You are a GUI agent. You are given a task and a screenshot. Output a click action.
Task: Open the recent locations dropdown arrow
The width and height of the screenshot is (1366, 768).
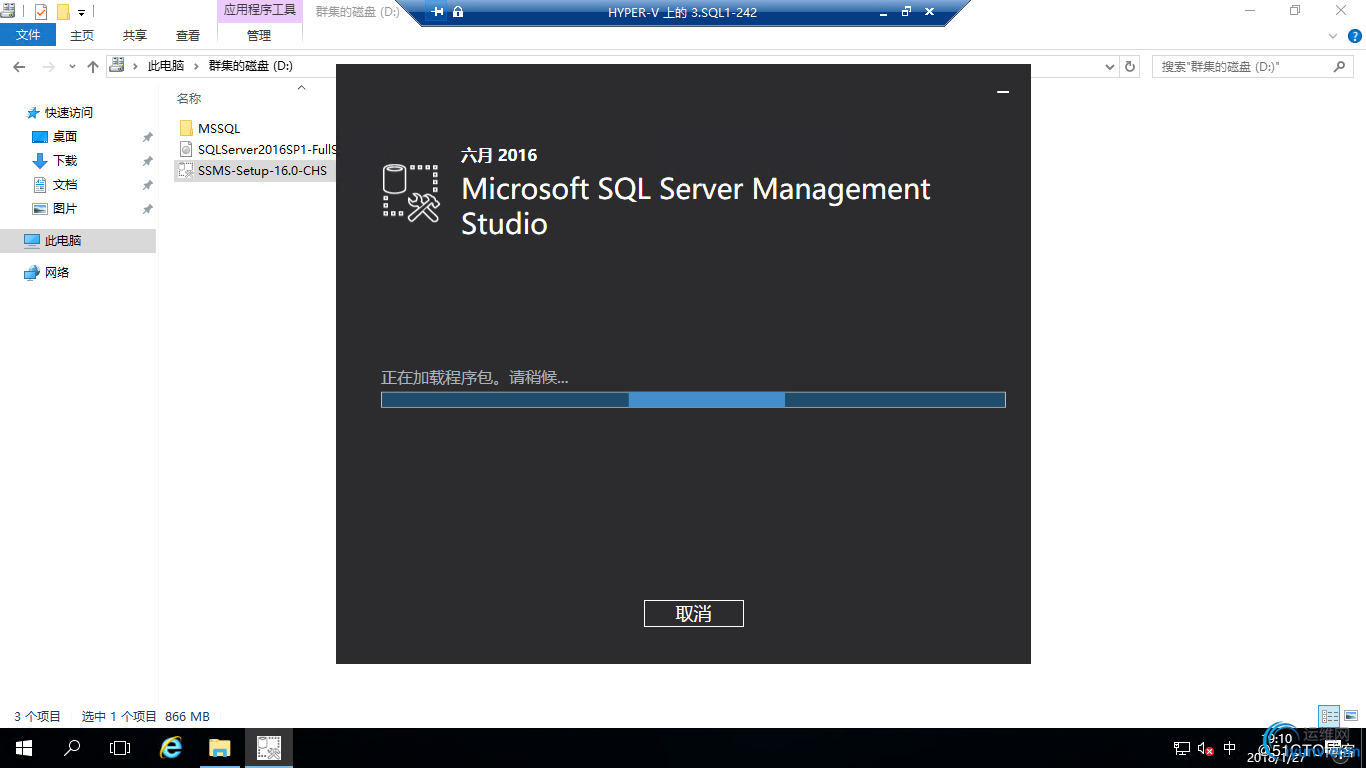pyautogui.click(x=72, y=67)
